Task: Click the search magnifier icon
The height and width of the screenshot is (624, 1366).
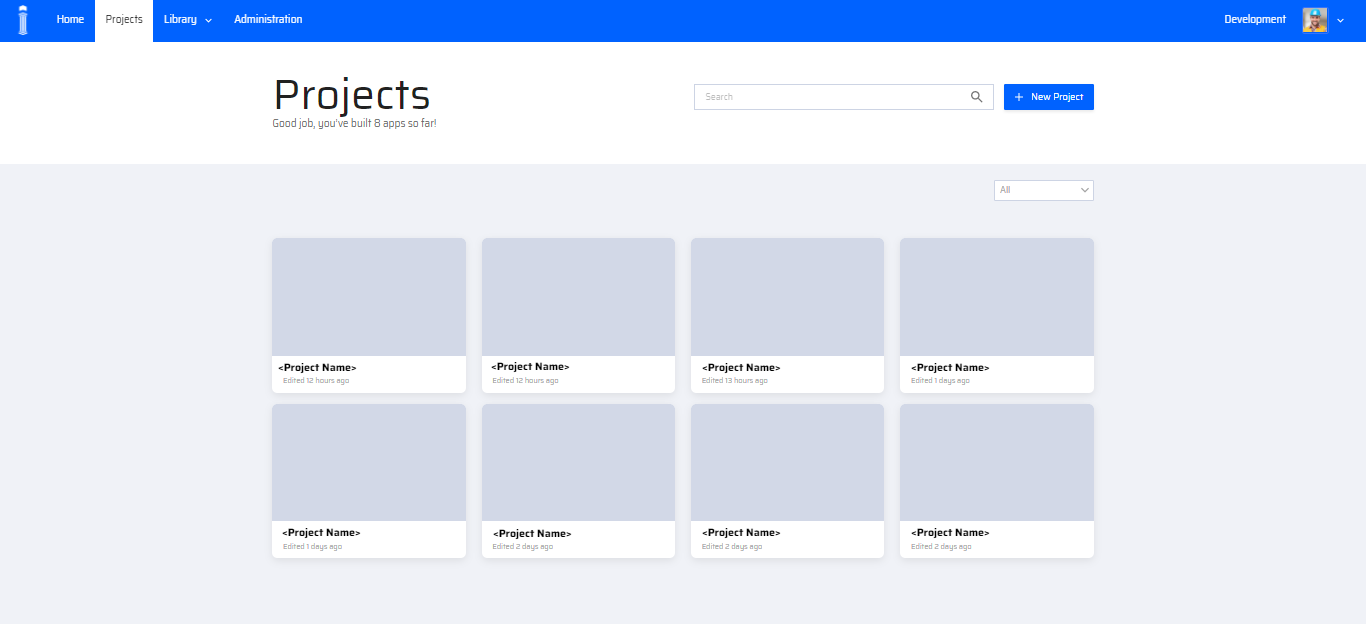Action: pos(977,97)
